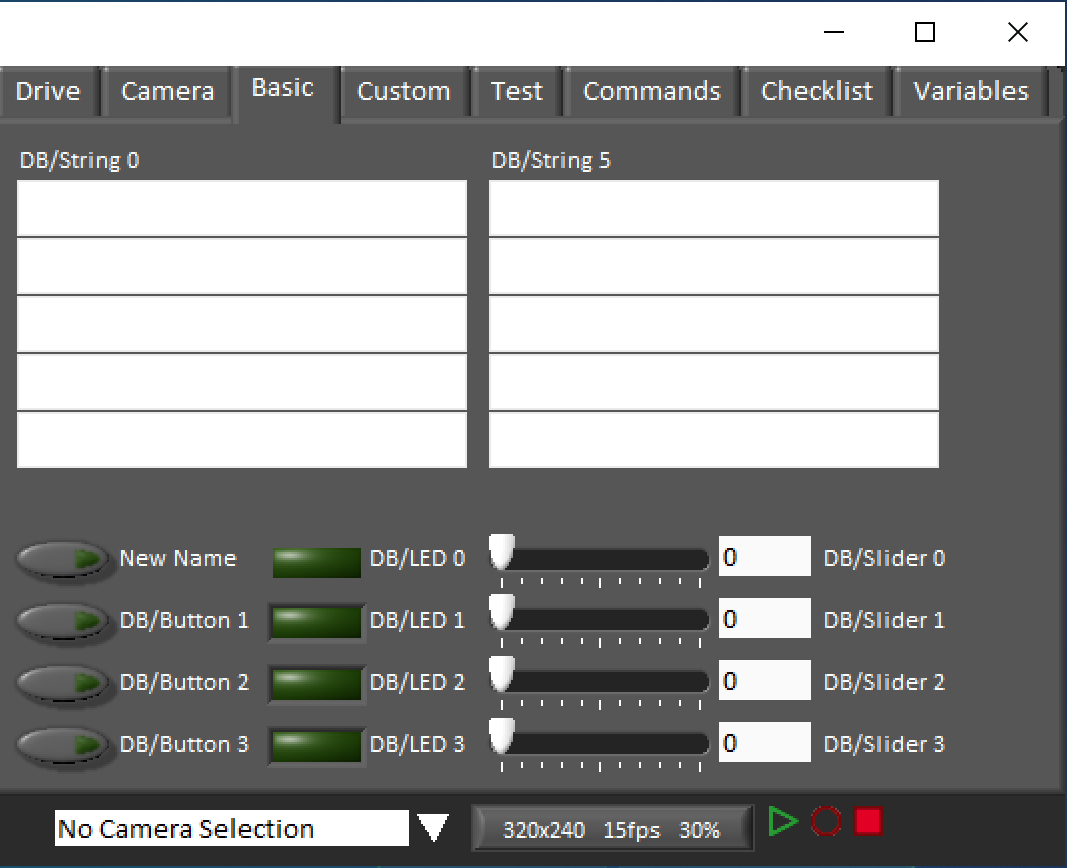Click the first DB/String 0 text field
This screenshot has width=1067, height=868.
pyautogui.click(x=242, y=209)
